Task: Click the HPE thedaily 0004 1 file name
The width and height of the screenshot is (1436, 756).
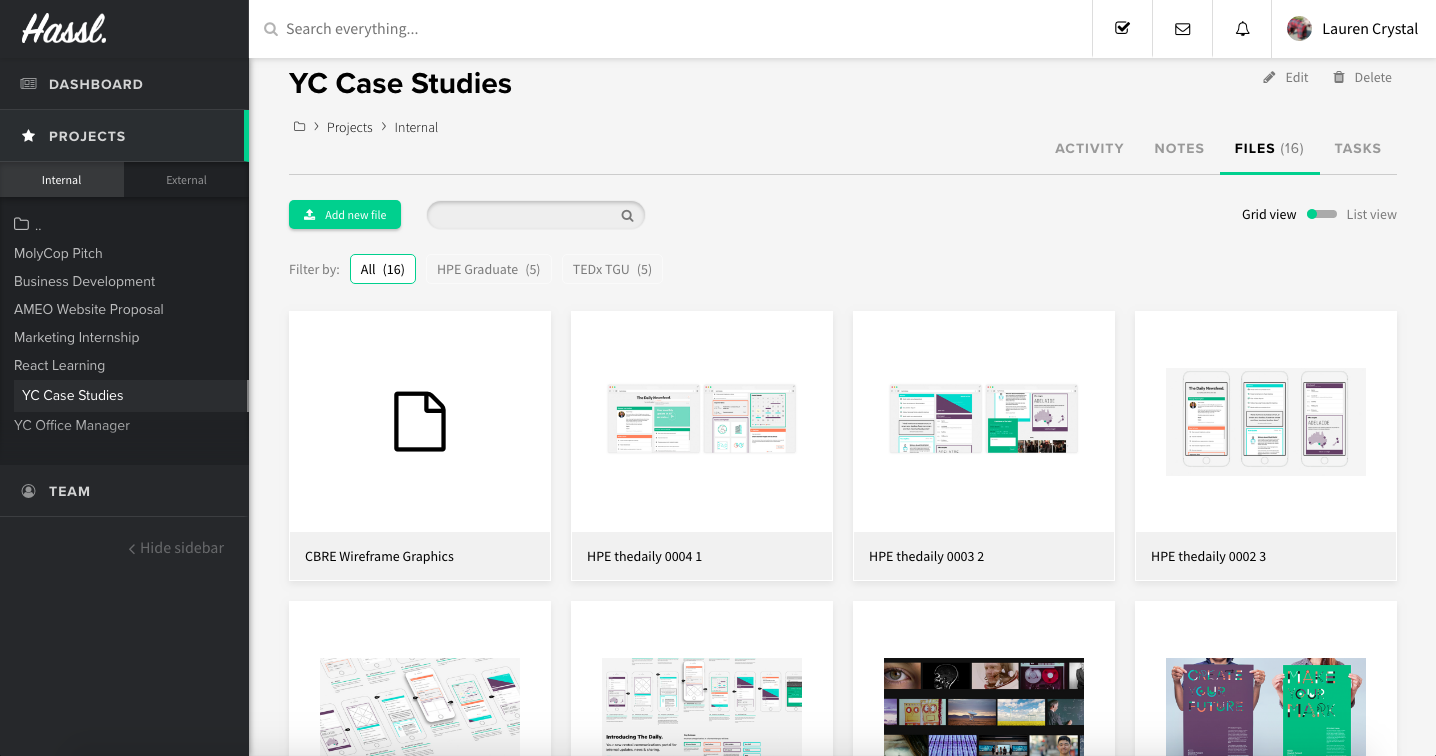Action: [644, 556]
